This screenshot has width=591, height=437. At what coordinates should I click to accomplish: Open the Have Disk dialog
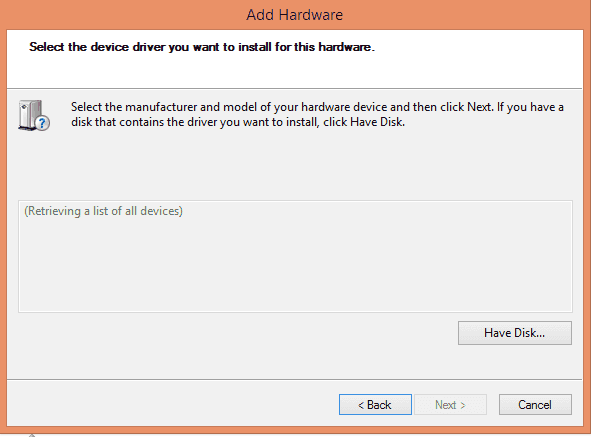point(514,333)
